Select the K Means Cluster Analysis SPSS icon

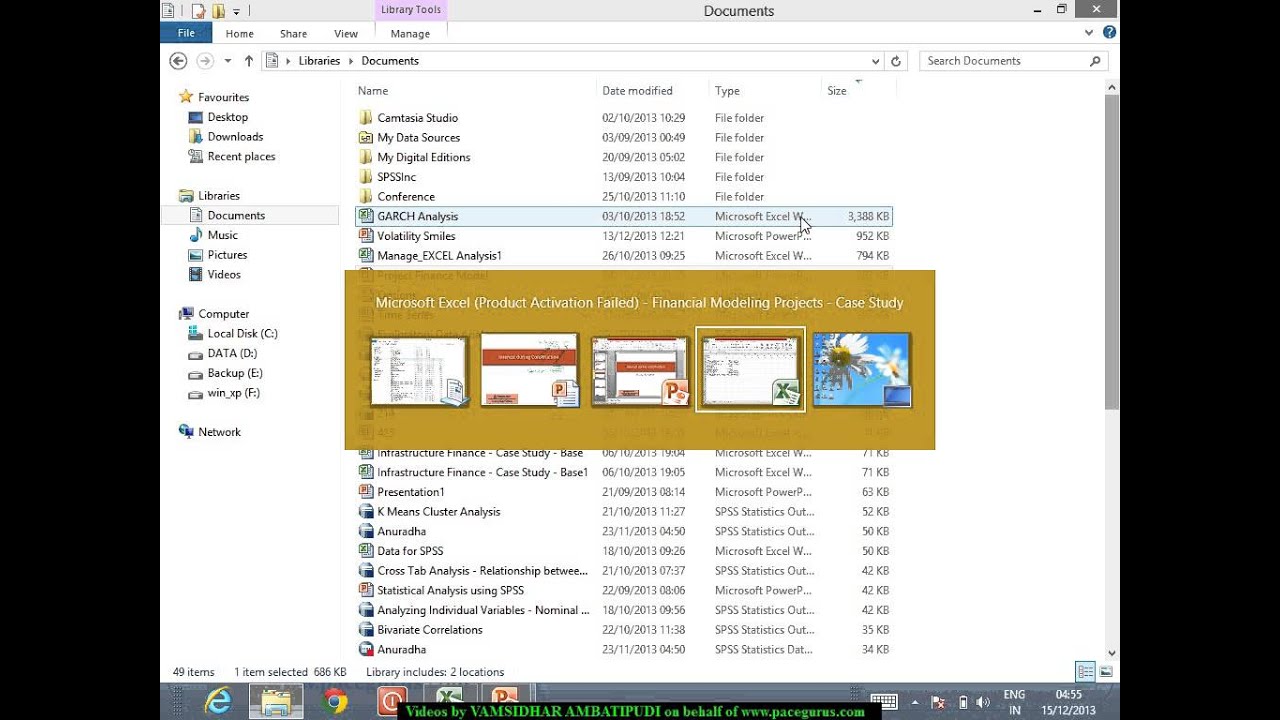point(366,511)
